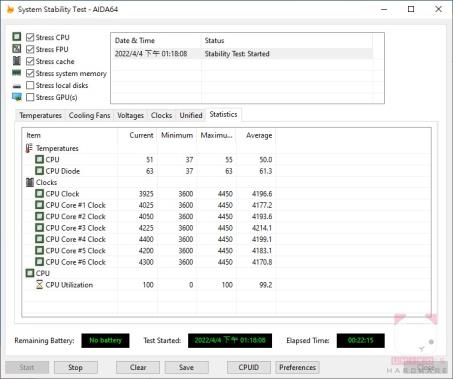
Task: Click the CPU Clock average value 4196.6
Action: tap(262, 194)
